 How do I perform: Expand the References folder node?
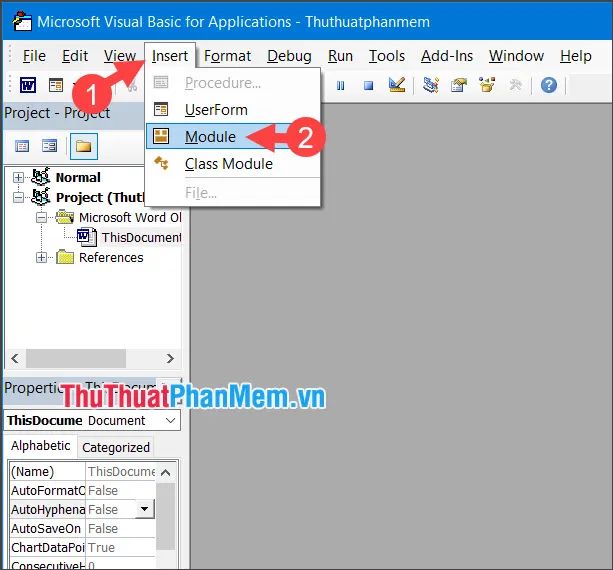point(41,257)
